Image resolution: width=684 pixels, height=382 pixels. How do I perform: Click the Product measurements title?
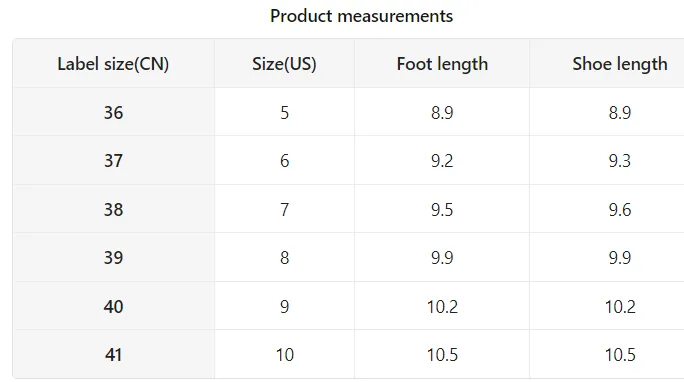click(x=361, y=16)
